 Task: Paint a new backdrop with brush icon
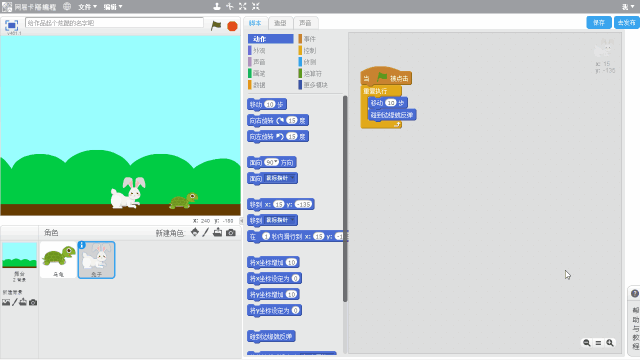(x=15, y=302)
